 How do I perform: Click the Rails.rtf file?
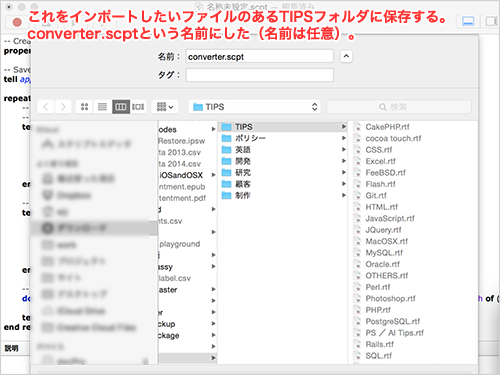coord(379,344)
